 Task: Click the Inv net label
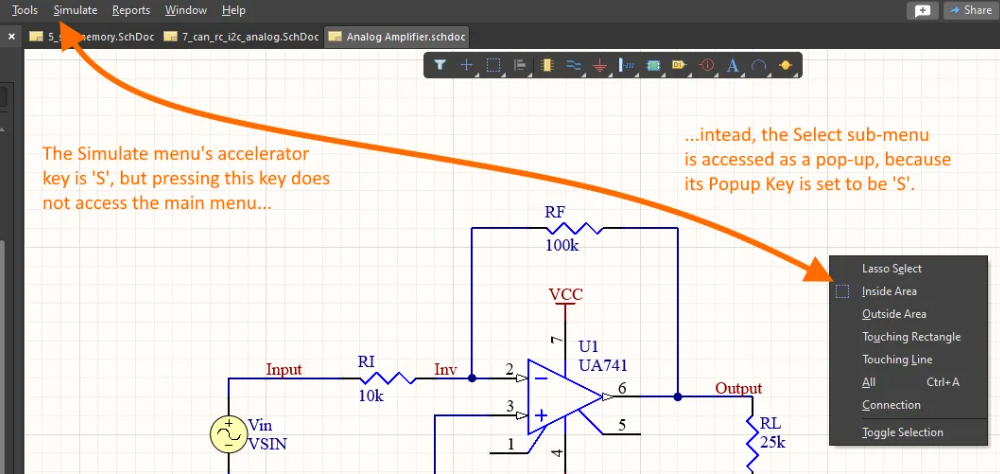[x=445, y=369]
